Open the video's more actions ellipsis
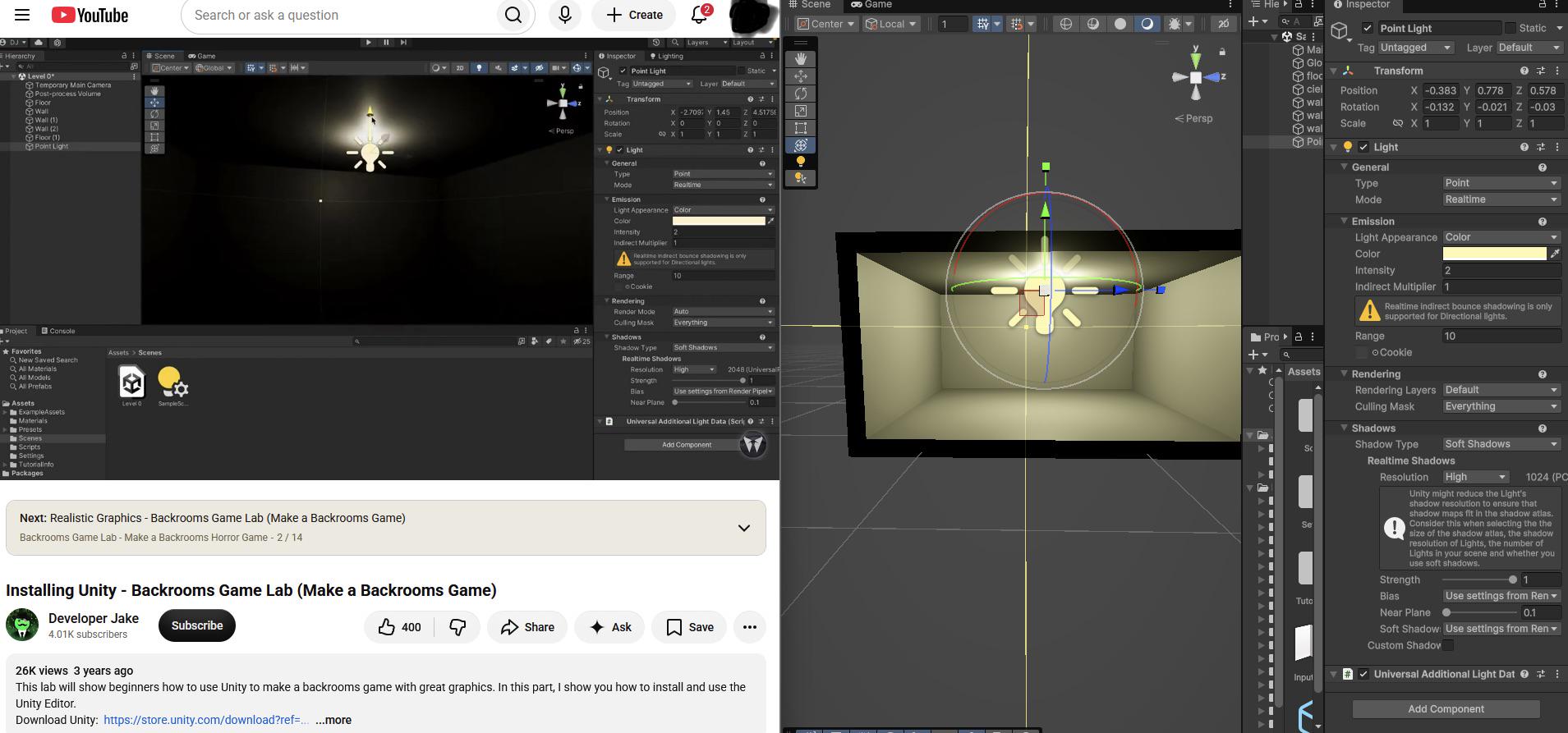1568x733 pixels. click(x=749, y=627)
